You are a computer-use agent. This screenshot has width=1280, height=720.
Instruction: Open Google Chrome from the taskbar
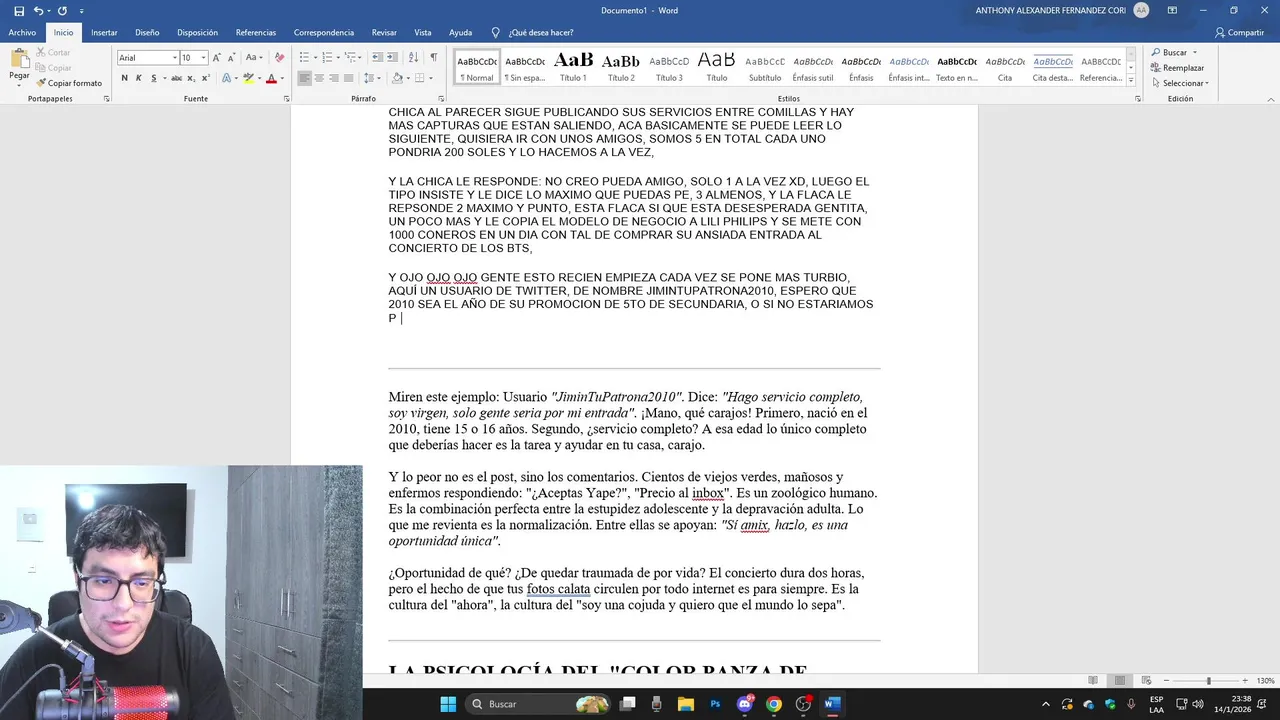[x=774, y=704]
